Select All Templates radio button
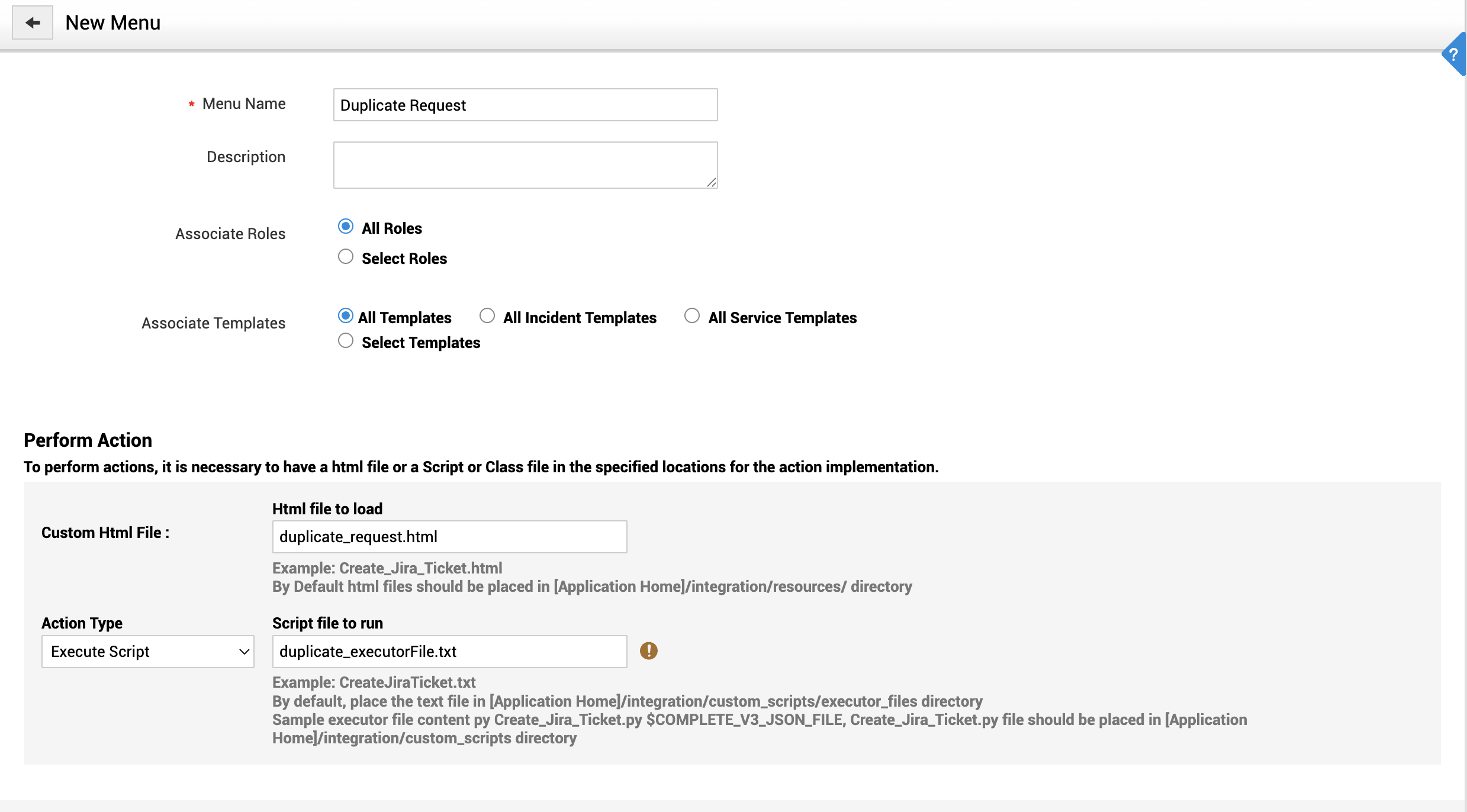This screenshot has height=812, width=1467. [346, 316]
